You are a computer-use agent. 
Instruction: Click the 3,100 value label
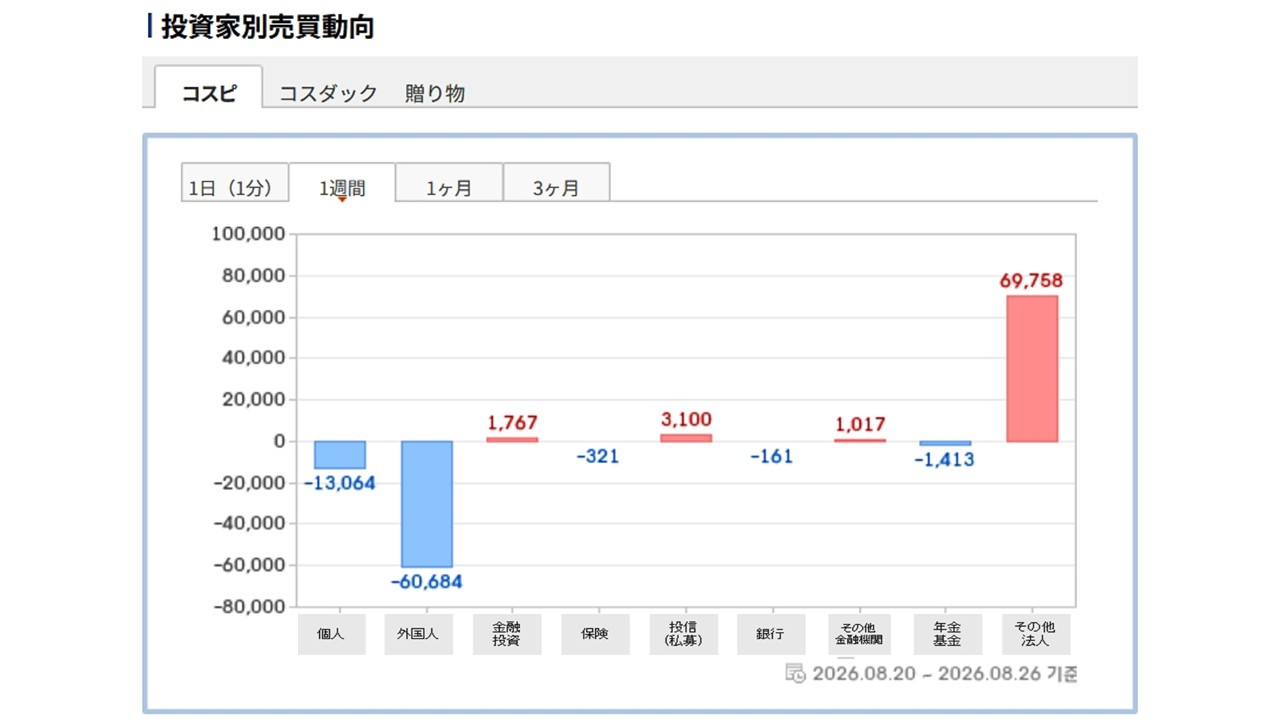(x=687, y=419)
